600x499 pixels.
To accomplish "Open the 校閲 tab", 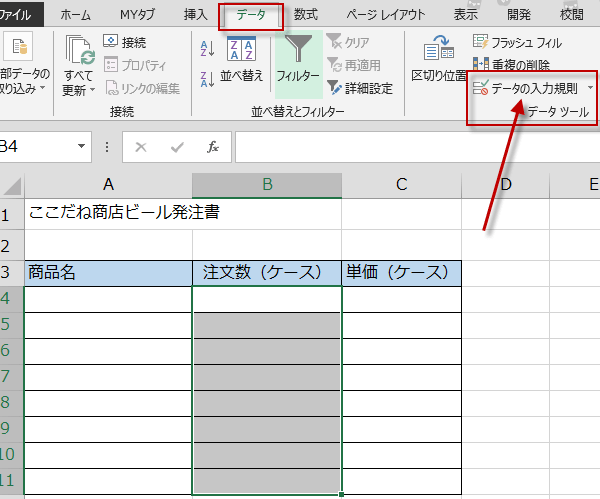I will [x=572, y=15].
